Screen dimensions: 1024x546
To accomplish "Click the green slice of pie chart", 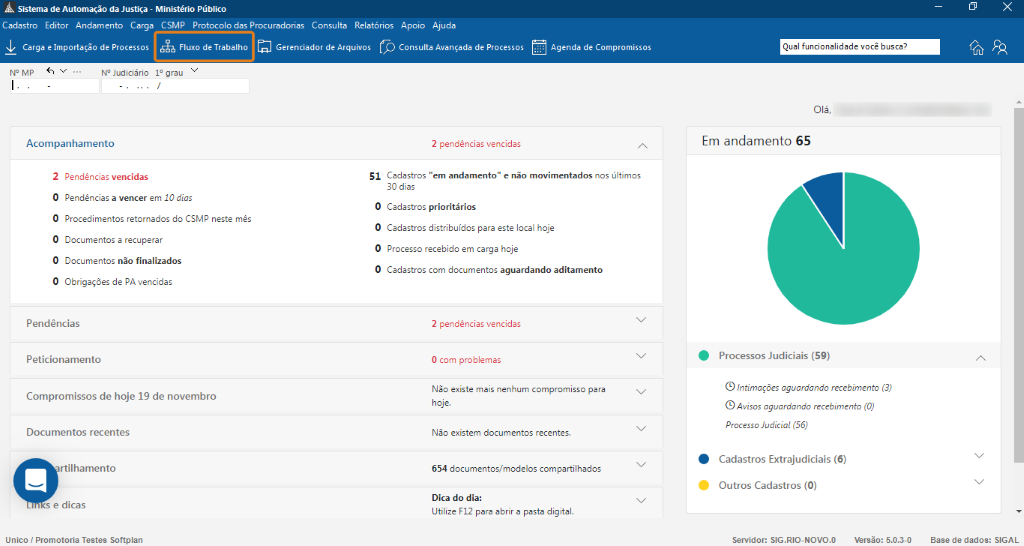I will pos(842,274).
